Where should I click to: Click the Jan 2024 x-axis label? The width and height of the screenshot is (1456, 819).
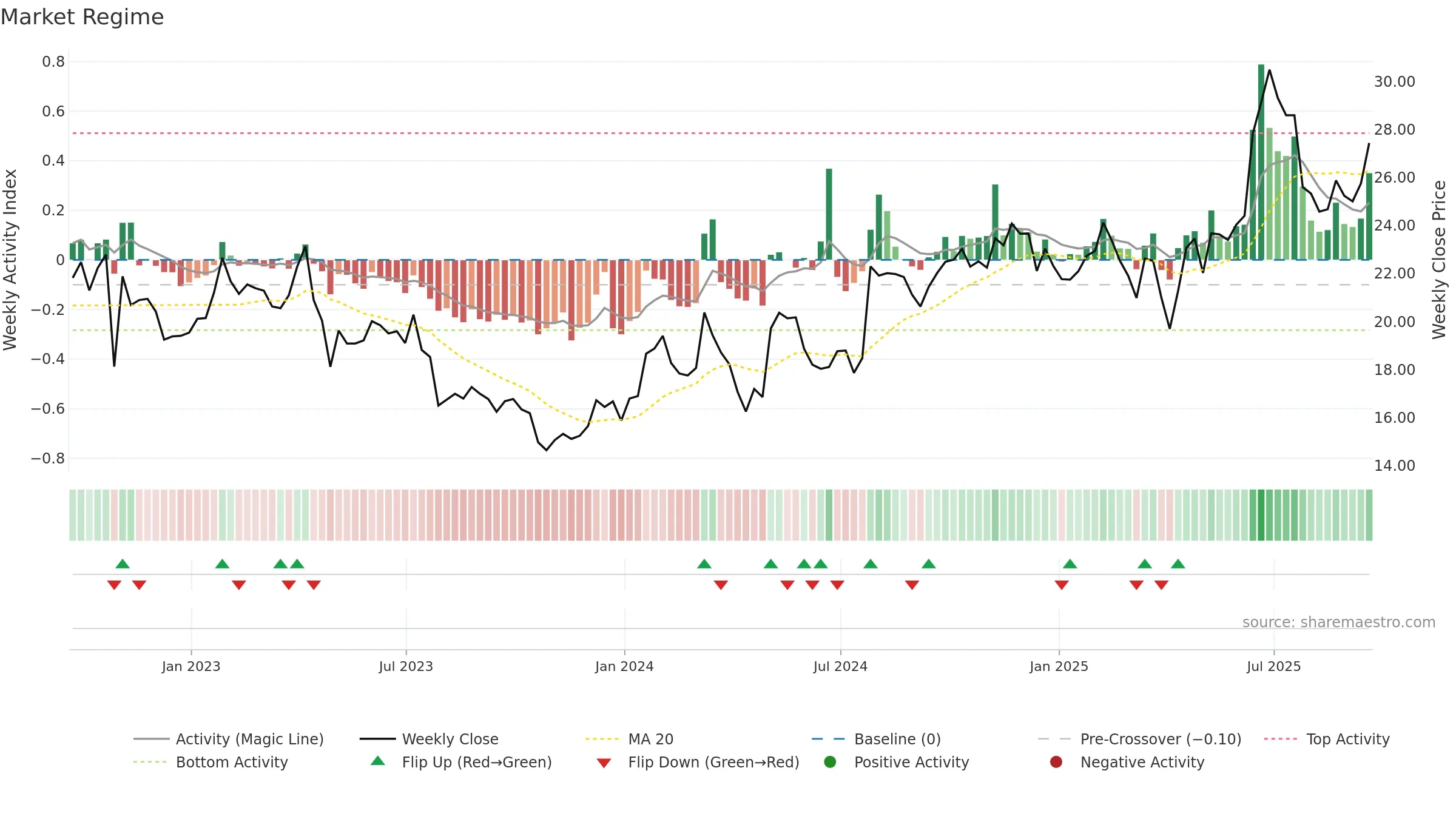pos(624,666)
